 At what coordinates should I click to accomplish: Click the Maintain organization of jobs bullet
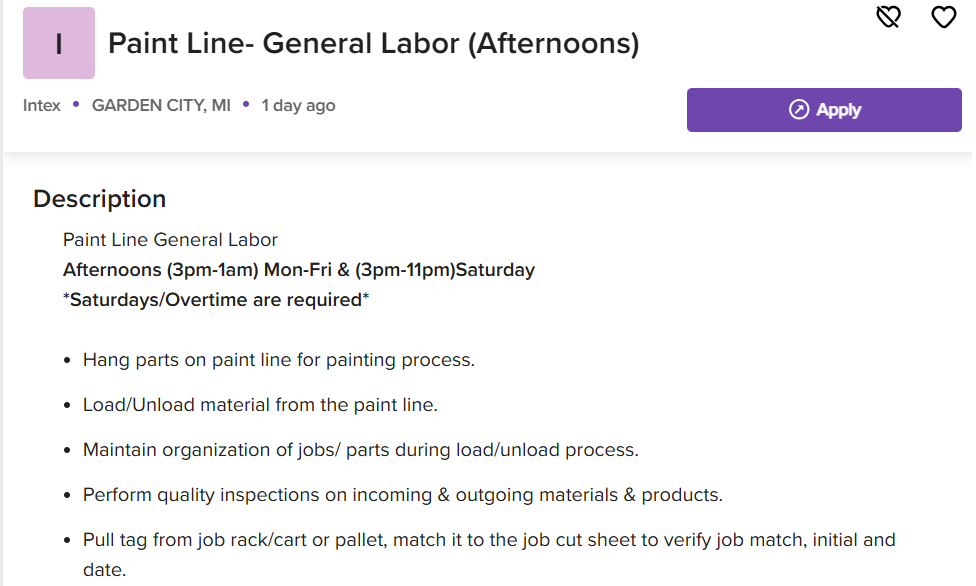361,450
